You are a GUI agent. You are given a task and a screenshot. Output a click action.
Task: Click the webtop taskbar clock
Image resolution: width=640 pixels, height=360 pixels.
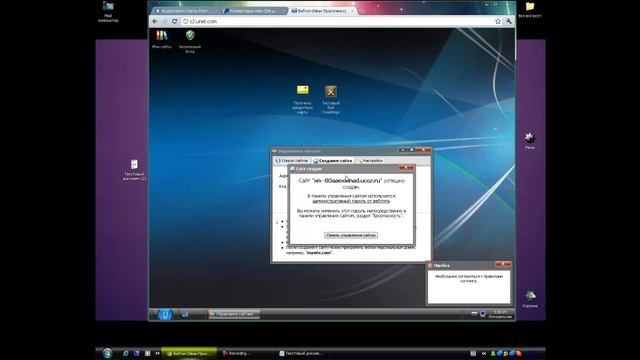(x=500, y=314)
